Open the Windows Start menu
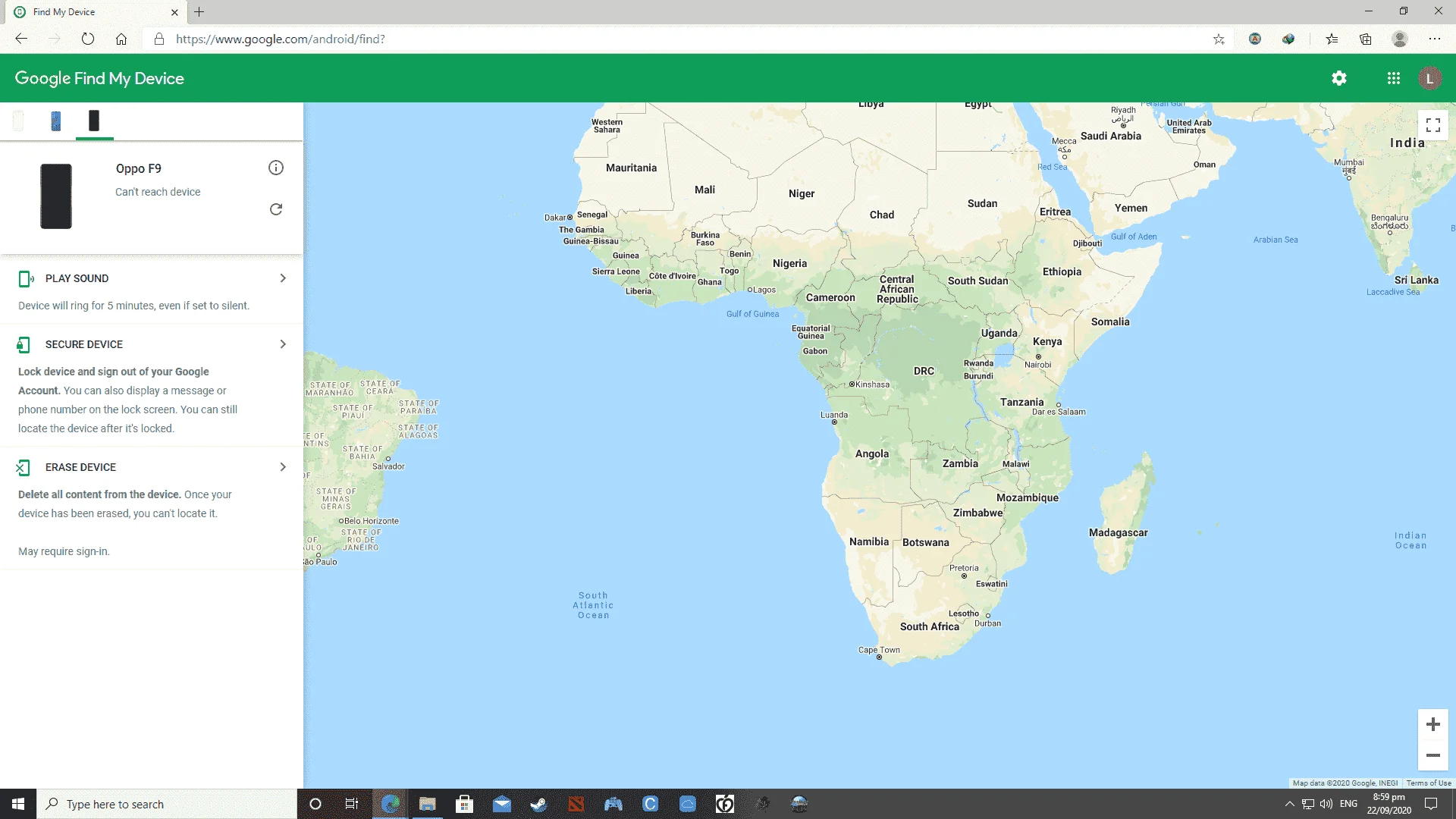 click(x=18, y=804)
